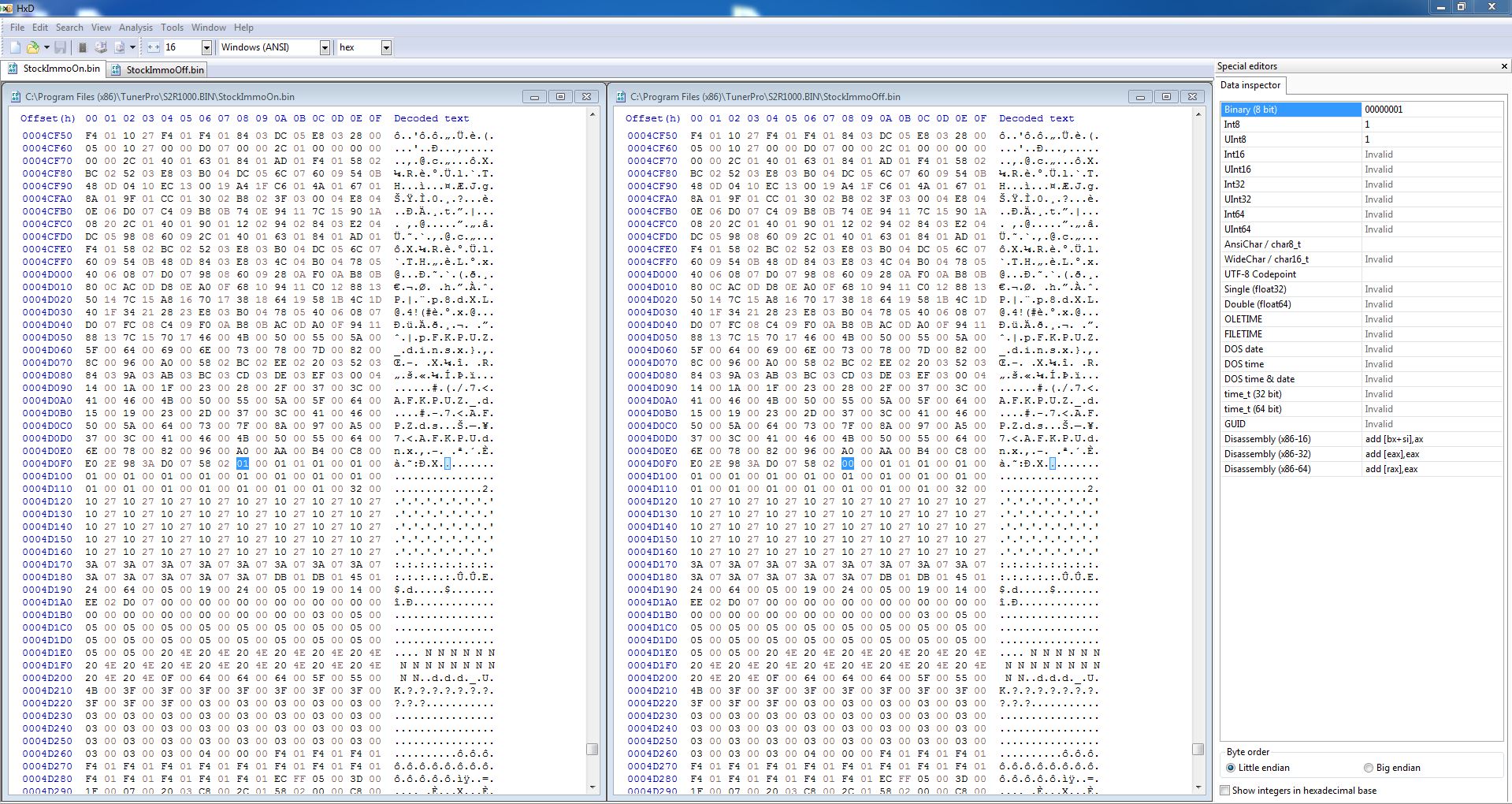Viewport: 1512px width, 804px height.
Task: Maximize the StockImmoOff.bin child window
Action: tap(1166, 96)
